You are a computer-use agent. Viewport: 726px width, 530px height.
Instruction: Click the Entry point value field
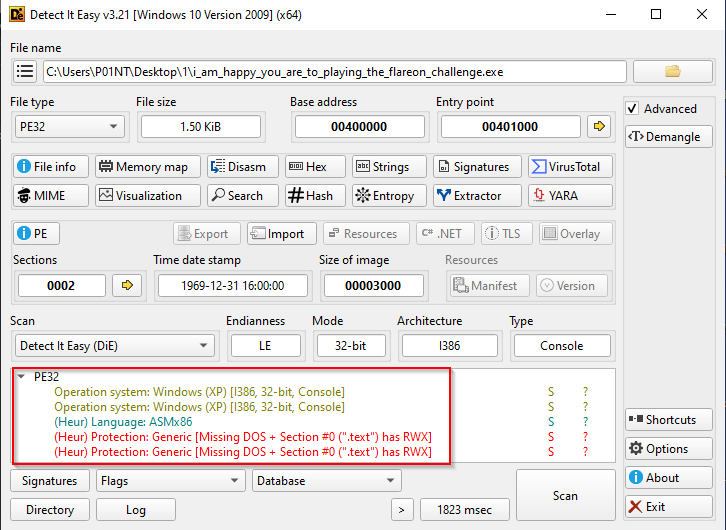(x=510, y=126)
